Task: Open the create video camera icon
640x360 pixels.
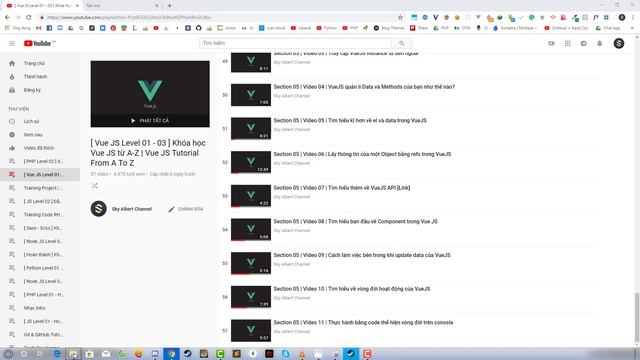Action: (551, 43)
